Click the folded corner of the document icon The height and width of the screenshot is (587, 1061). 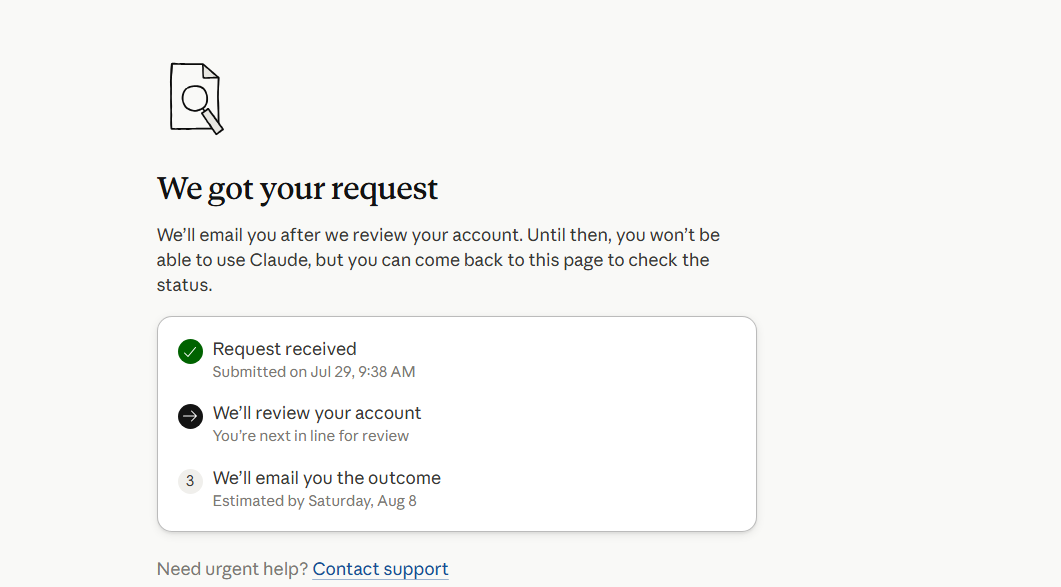pyautogui.click(x=210, y=71)
